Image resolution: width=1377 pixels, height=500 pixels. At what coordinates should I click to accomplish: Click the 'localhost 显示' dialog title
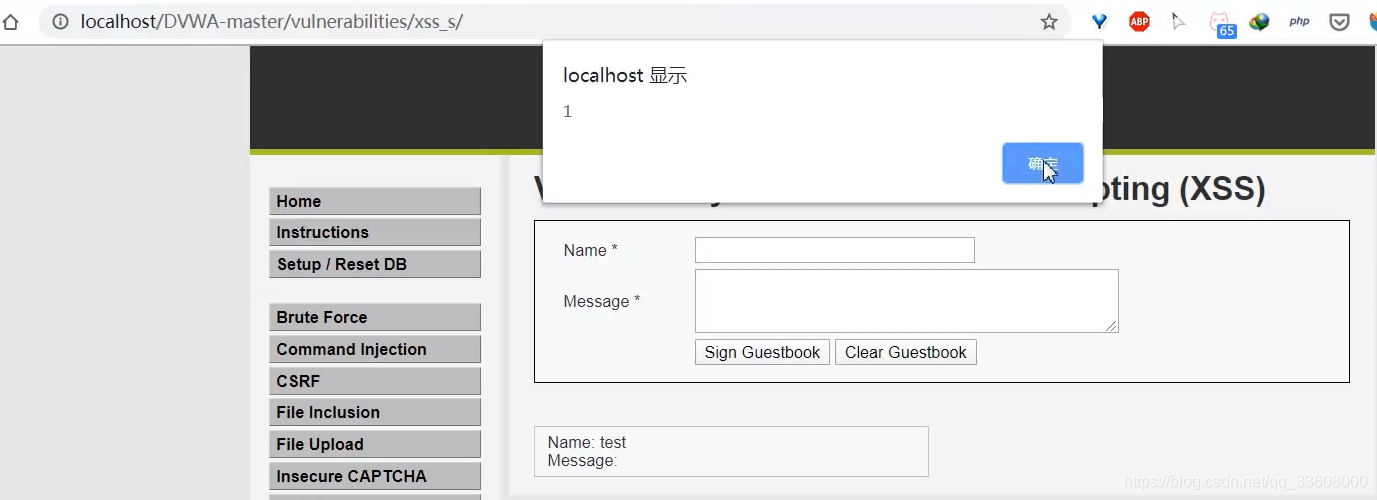click(625, 76)
